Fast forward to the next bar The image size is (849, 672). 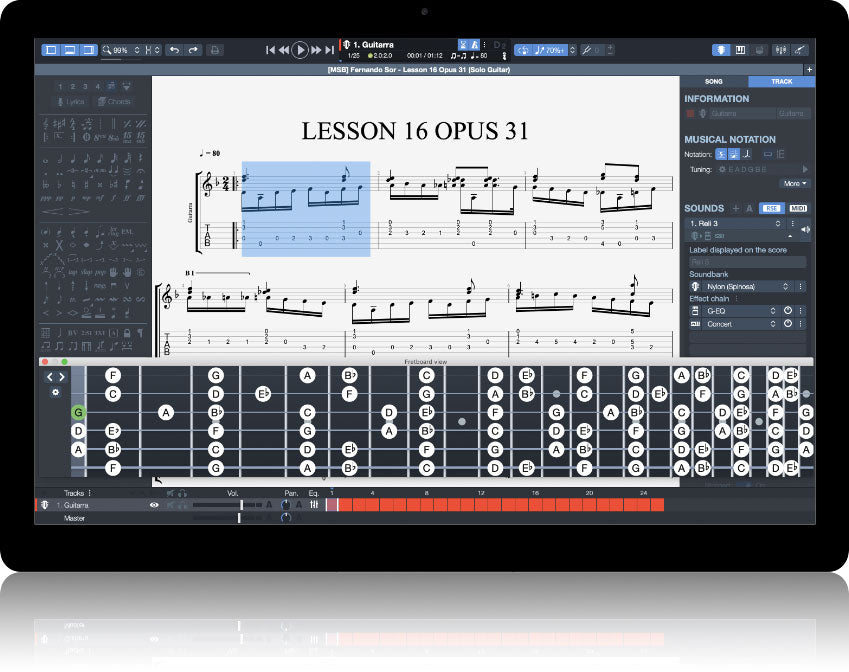316,50
